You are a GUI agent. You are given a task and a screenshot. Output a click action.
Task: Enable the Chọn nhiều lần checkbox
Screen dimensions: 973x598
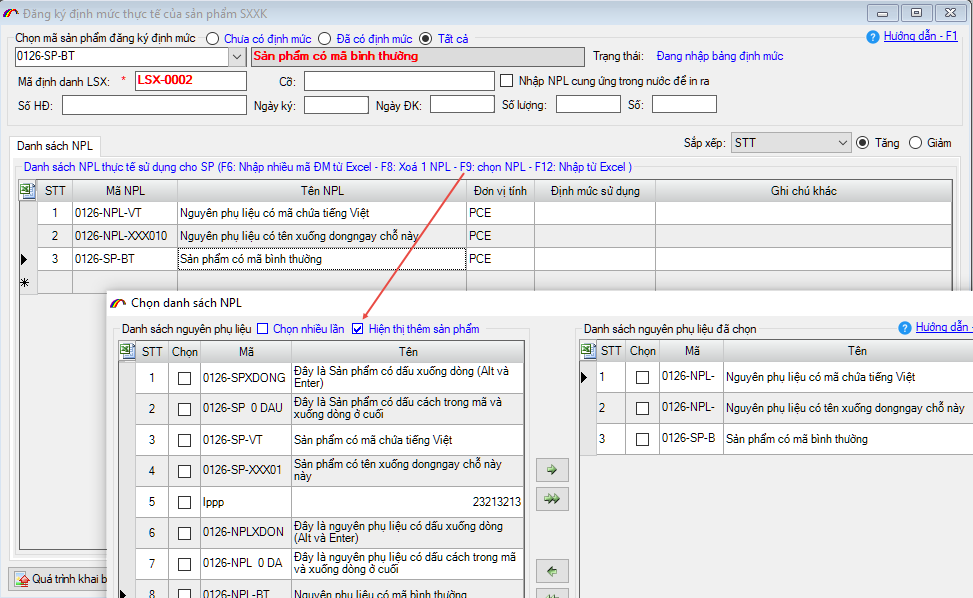click(263, 329)
